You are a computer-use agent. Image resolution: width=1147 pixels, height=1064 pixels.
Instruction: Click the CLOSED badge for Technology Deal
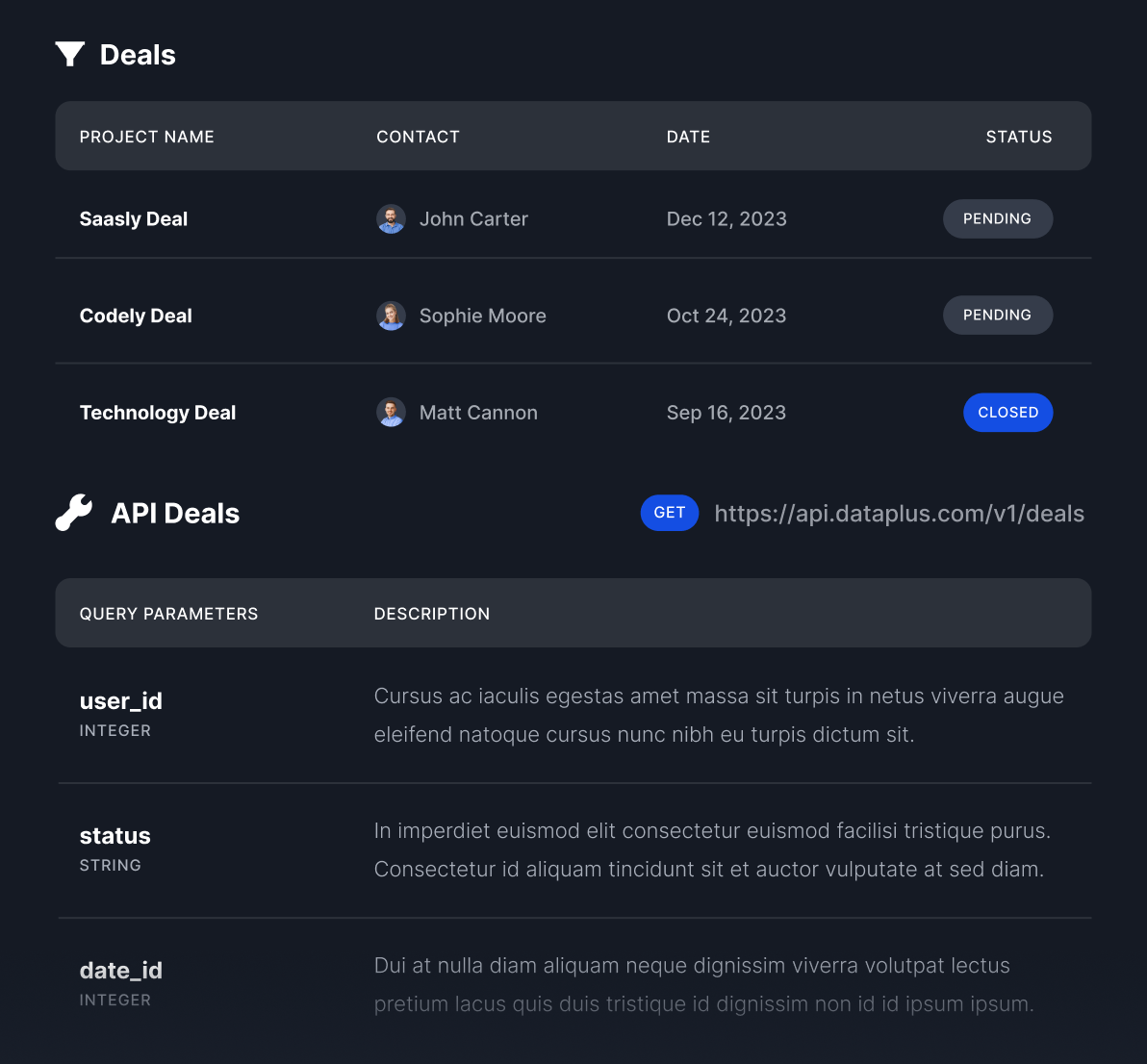tap(1007, 413)
